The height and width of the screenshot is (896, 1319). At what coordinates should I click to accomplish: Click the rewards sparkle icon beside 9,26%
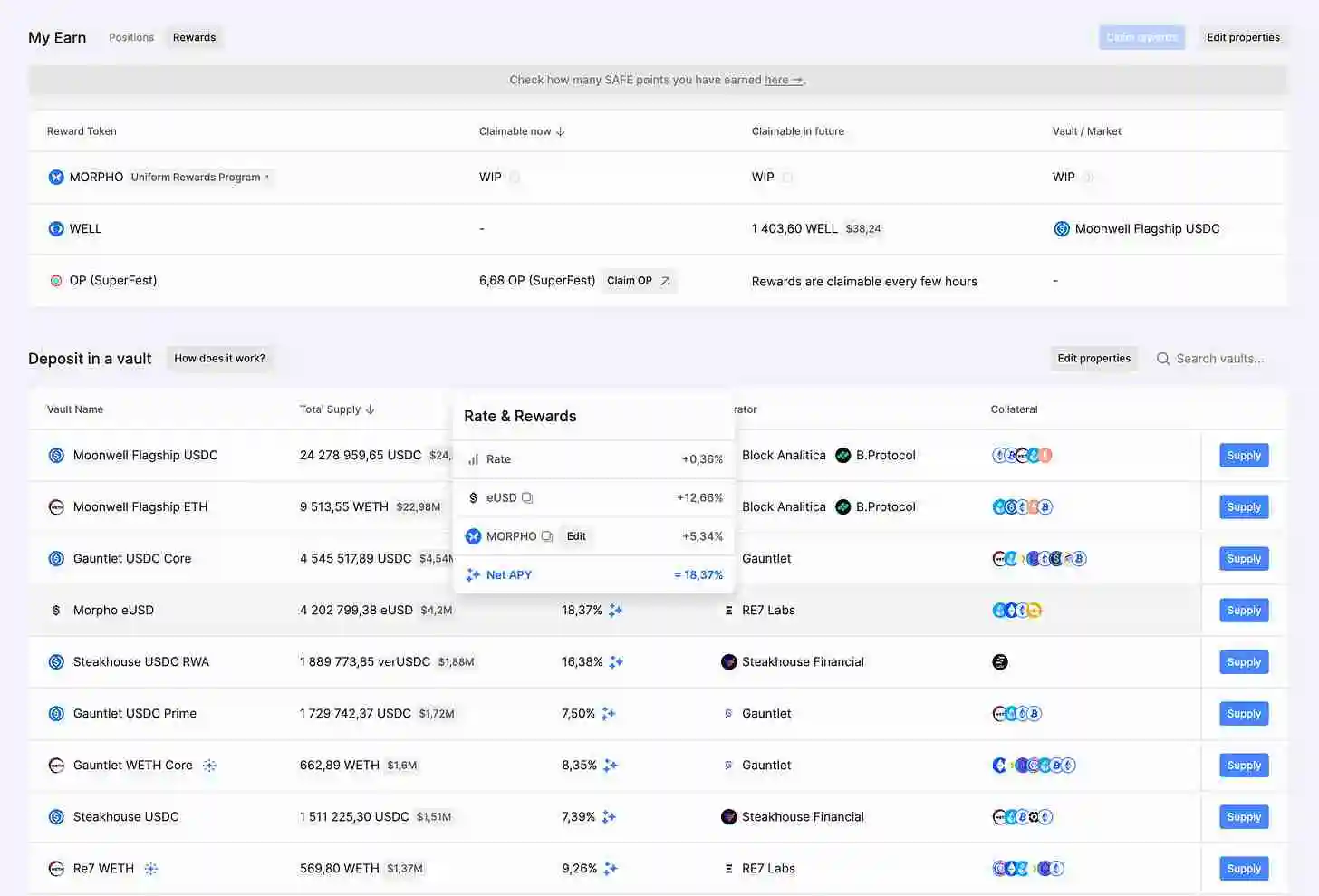point(611,868)
